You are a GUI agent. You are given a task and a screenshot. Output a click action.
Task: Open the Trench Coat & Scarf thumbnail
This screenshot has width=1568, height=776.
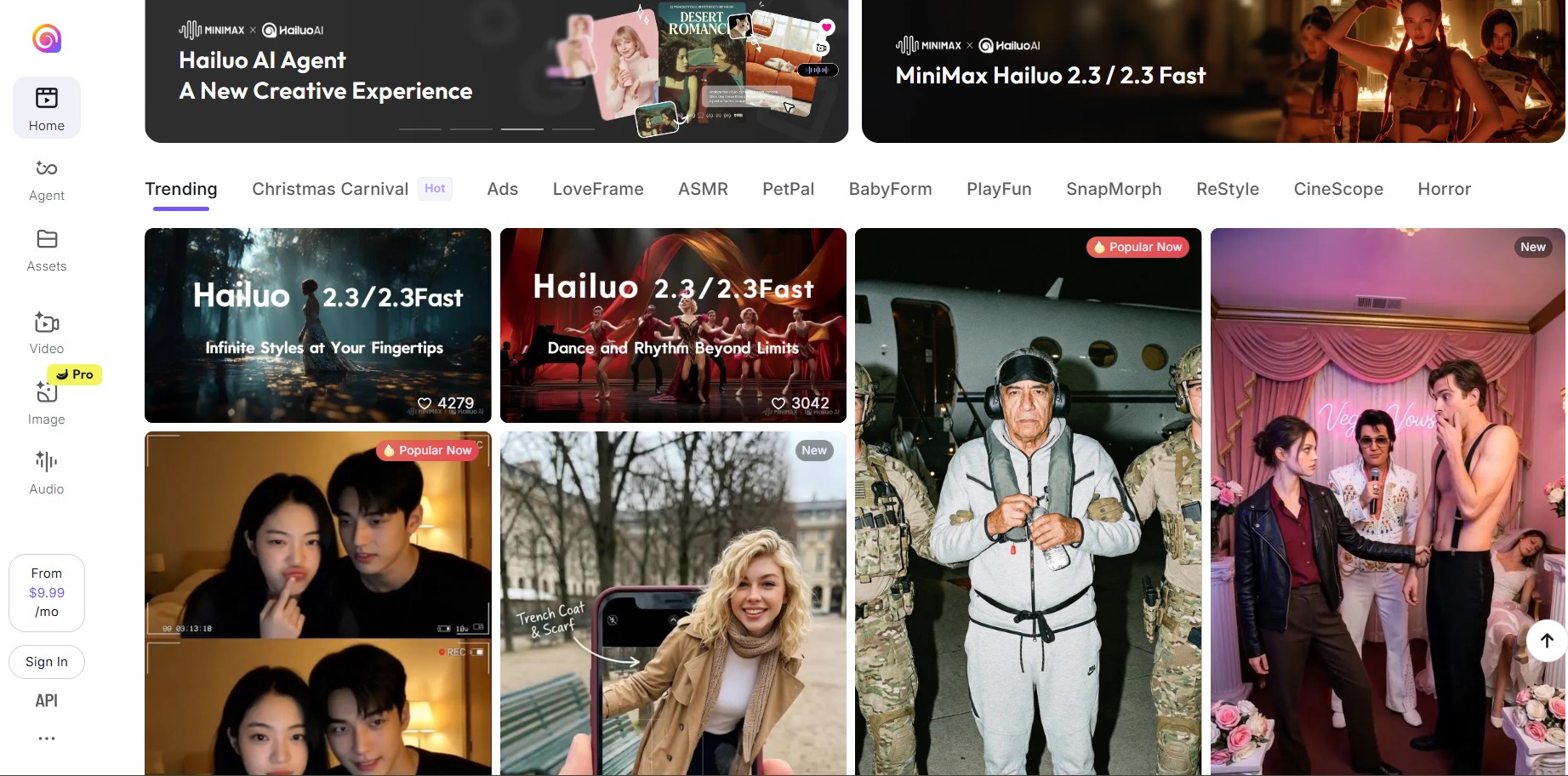click(673, 604)
